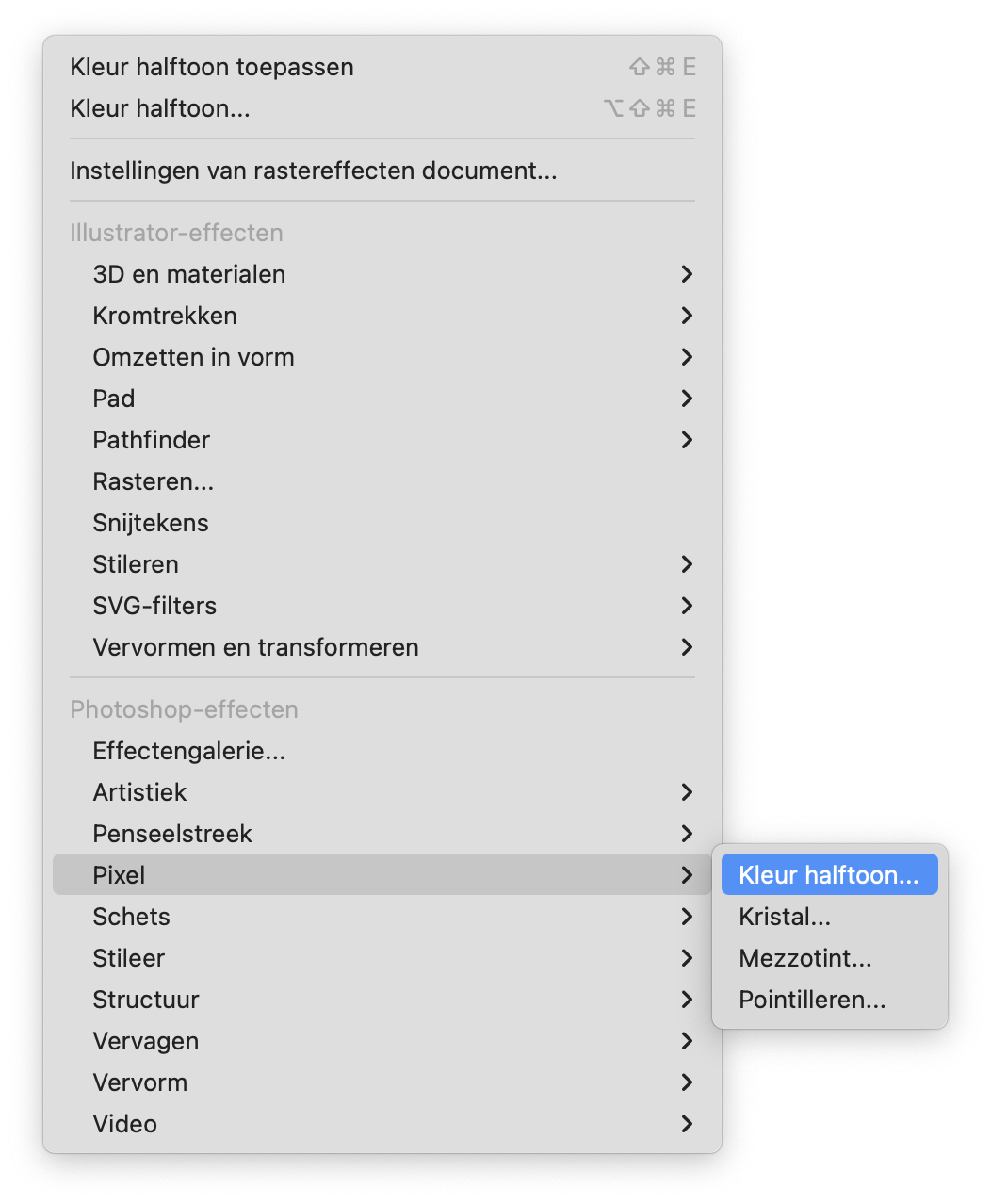The image size is (991, 1204).
Task: Open the 'Penseelstreek' submenu
Action: pos(172,834)
